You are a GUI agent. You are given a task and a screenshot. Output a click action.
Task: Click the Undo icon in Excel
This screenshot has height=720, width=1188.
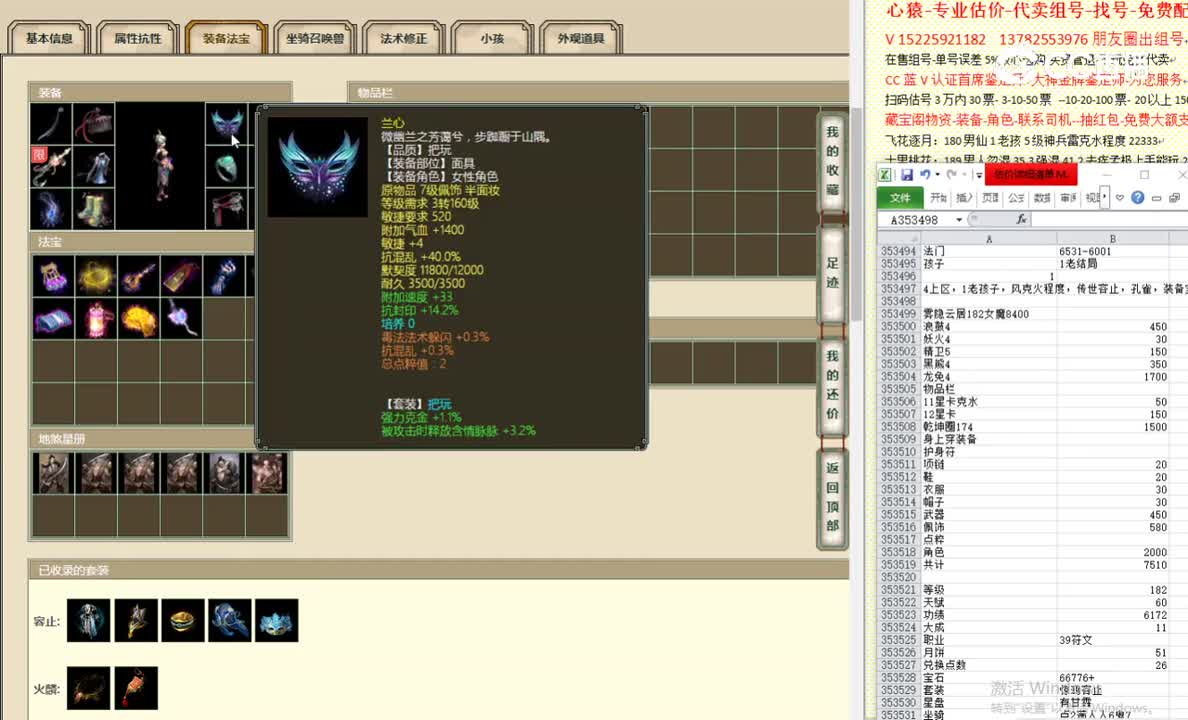[925, 175]
